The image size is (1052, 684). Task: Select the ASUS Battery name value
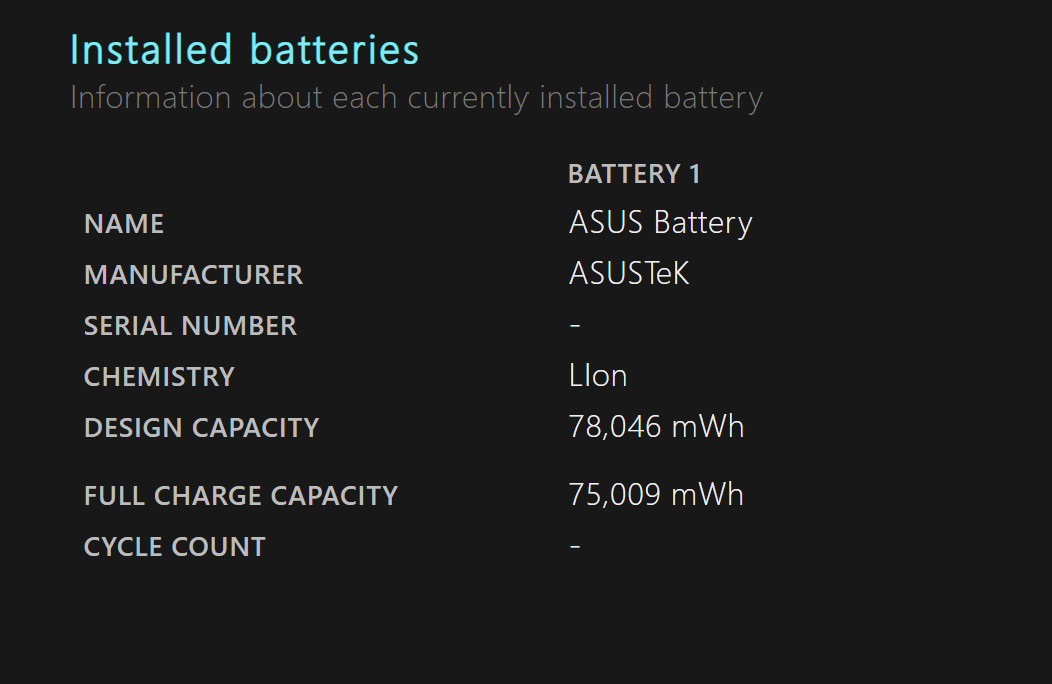(x=661, y=223)
